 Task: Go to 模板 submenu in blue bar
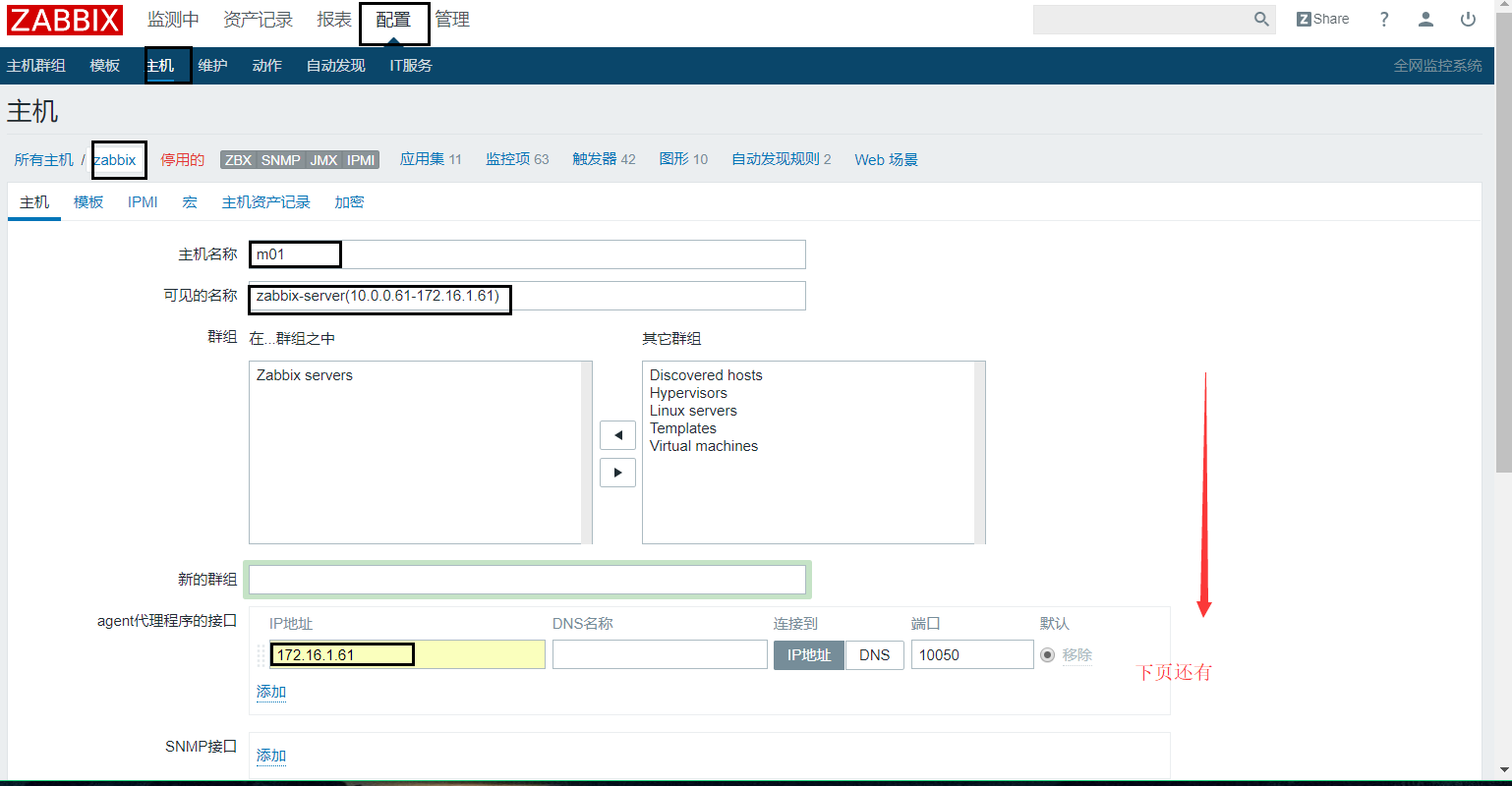[104, 66]
